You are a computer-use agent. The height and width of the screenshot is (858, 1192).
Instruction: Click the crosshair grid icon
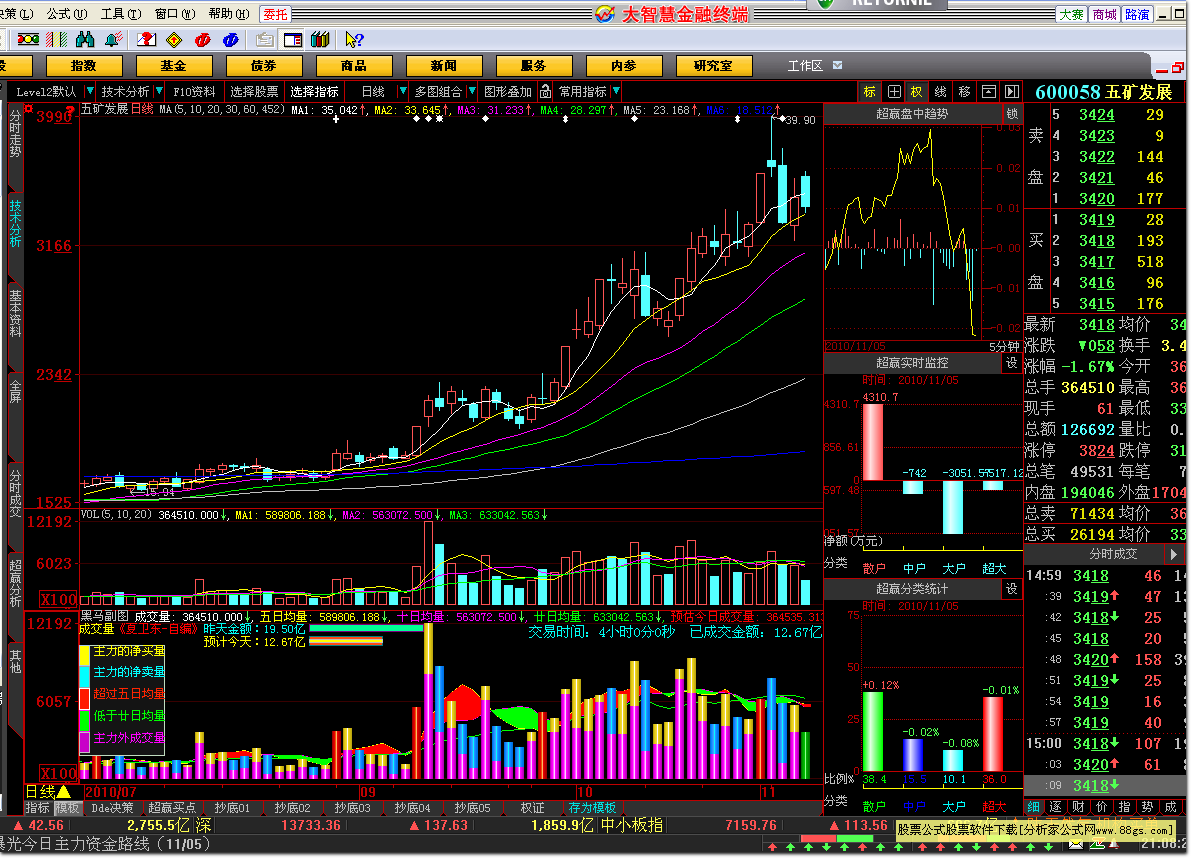[x=894, y=92]
